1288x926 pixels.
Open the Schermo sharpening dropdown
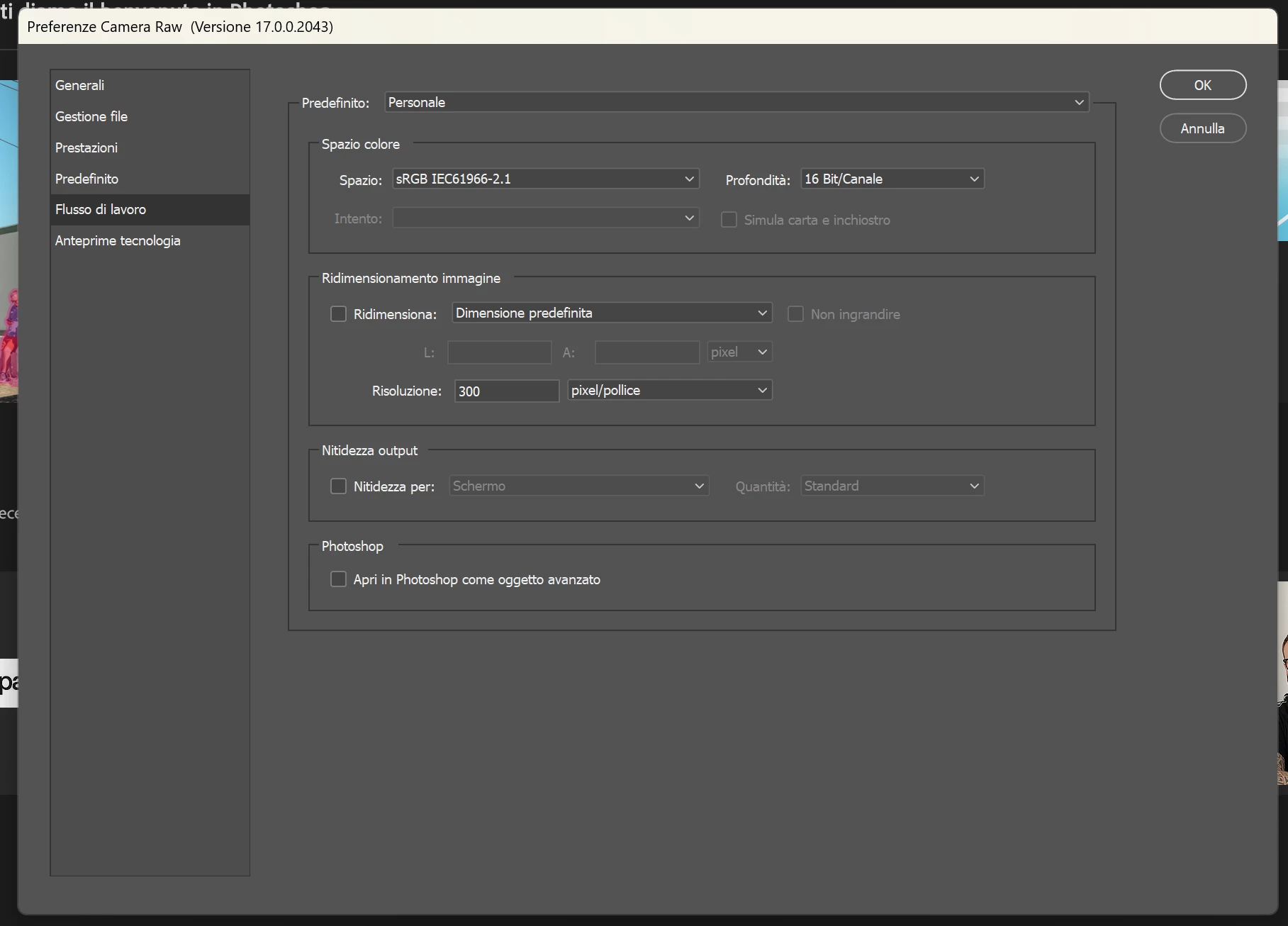click(579, 486)
